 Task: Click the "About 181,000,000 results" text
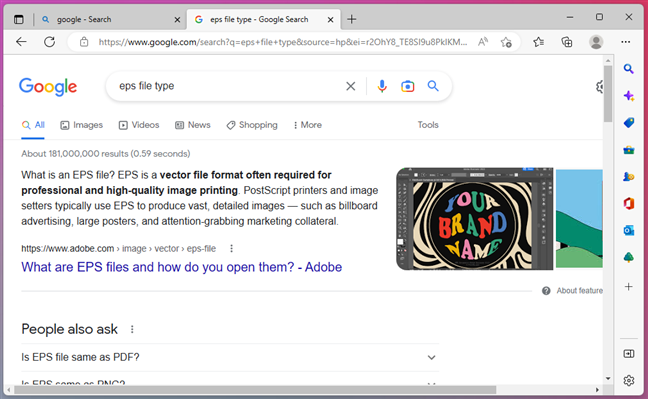pyautogui.click(x=106, y=154)
